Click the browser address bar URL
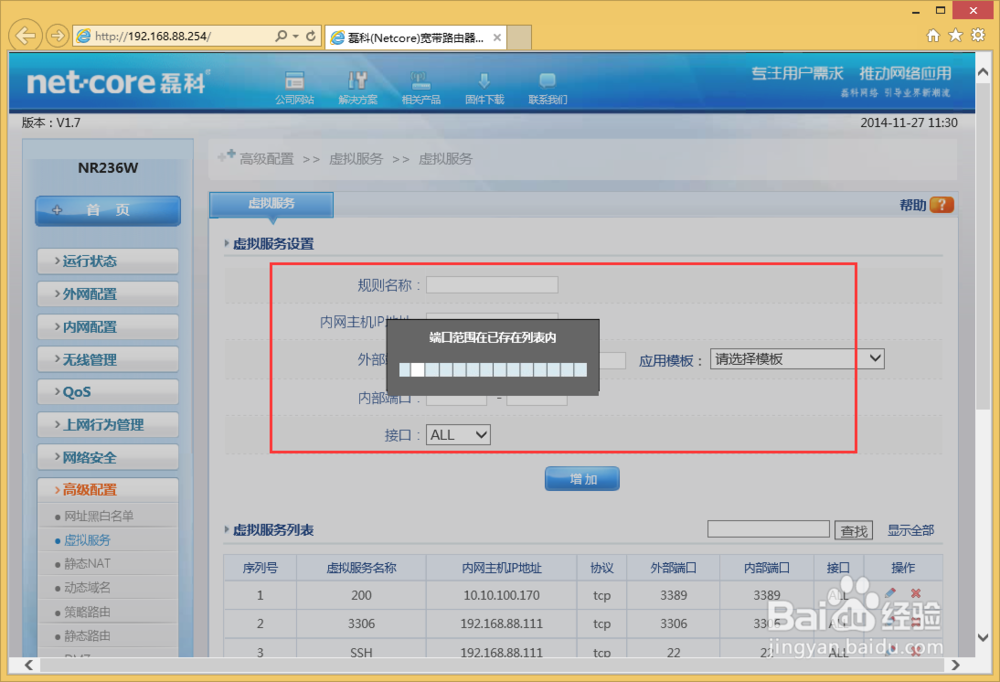Viewport: 1000px width, 682px height. pos(153,36)
